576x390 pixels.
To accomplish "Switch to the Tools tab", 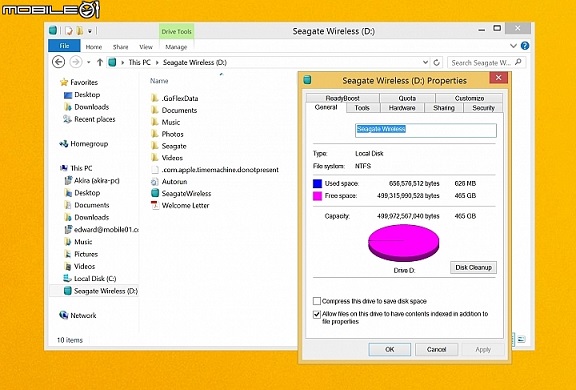I will coord(362,108).
